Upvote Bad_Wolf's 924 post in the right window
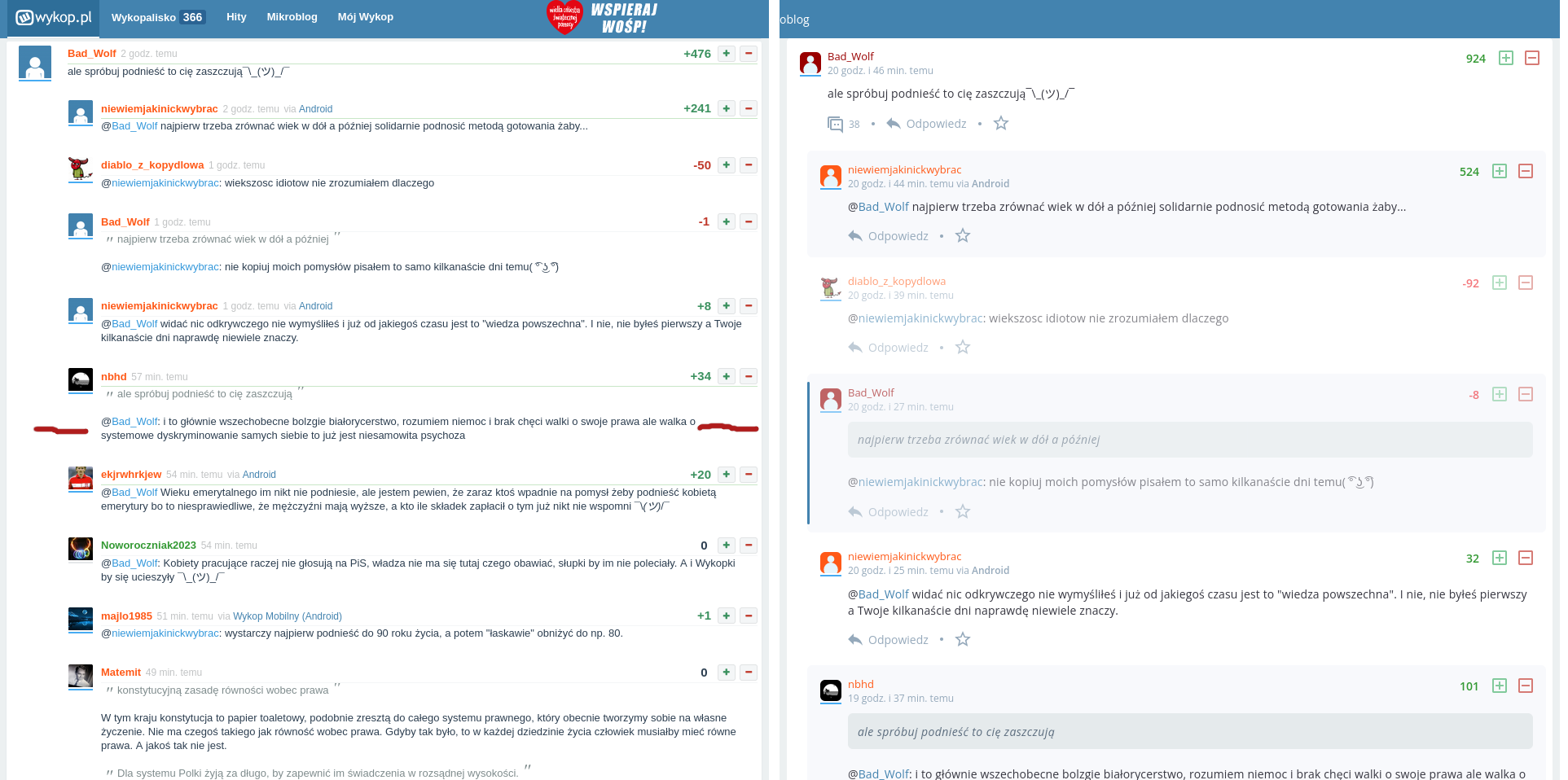 pyautogui.click(x=1506, y=58)
